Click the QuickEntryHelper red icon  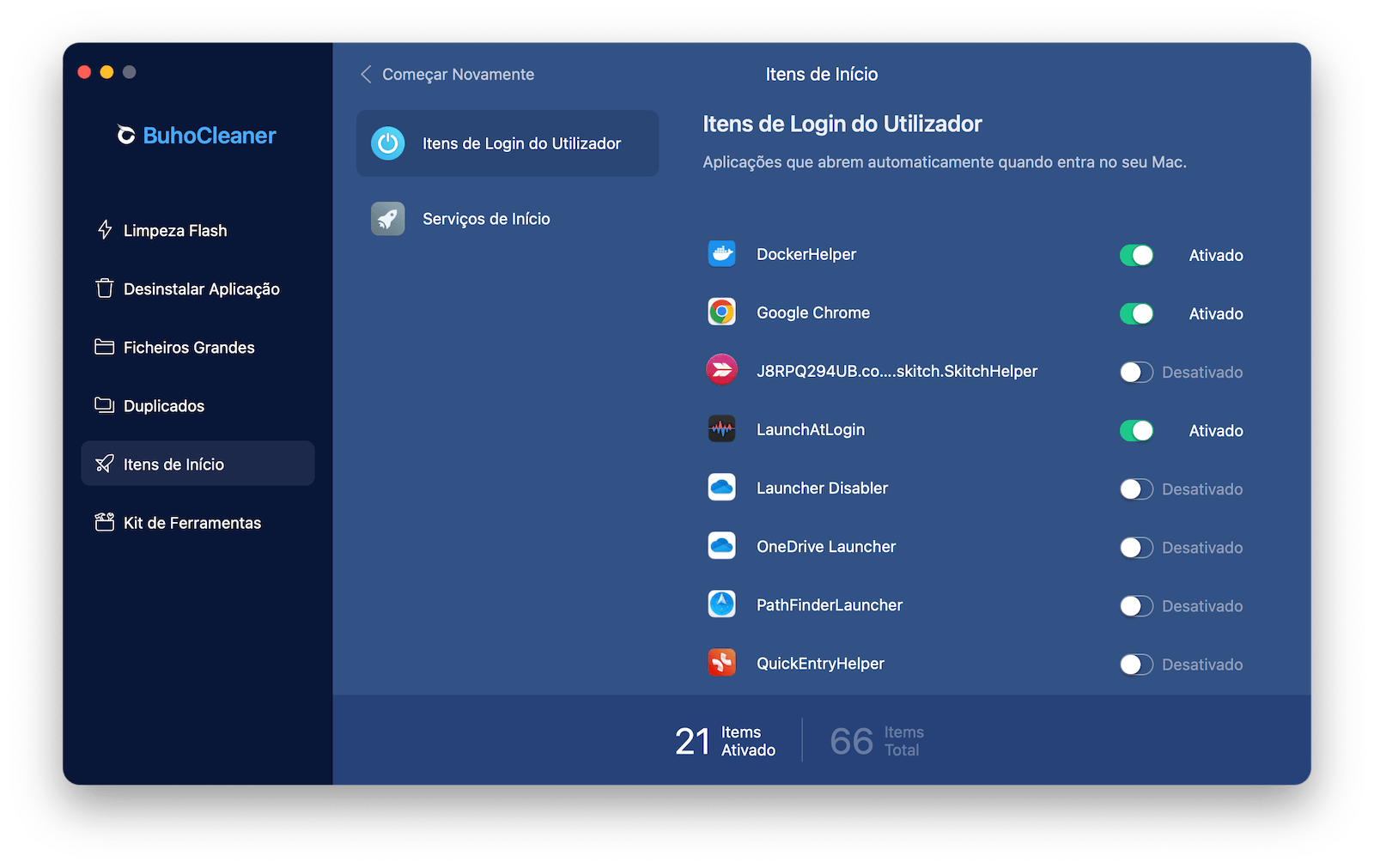[x=721, y=663]
